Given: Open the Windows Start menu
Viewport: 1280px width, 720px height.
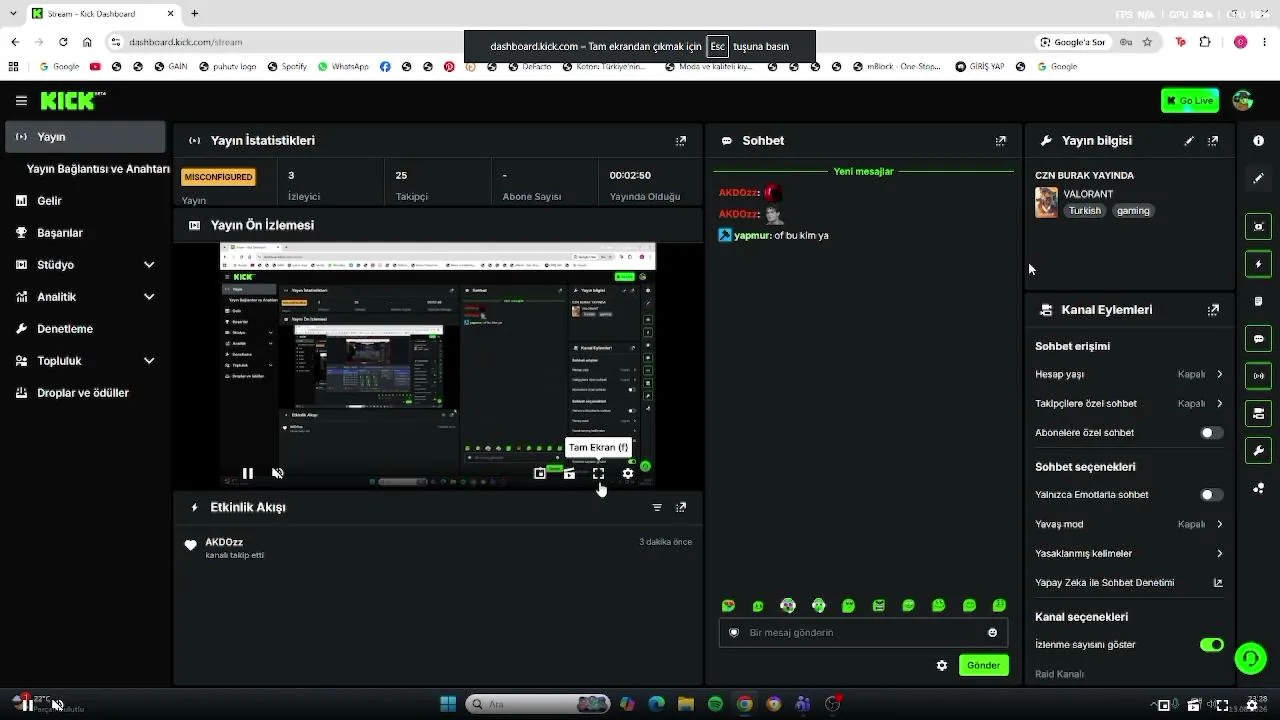Looking at the screenshot, I should 448,704.
